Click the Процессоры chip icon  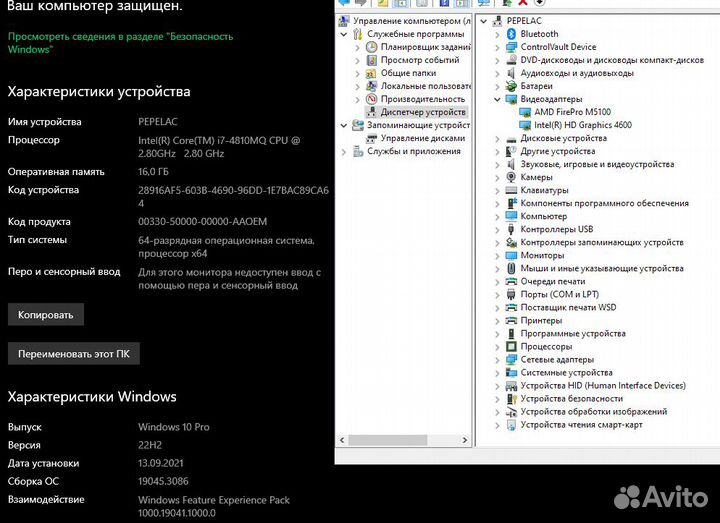[x=511, y=347]
